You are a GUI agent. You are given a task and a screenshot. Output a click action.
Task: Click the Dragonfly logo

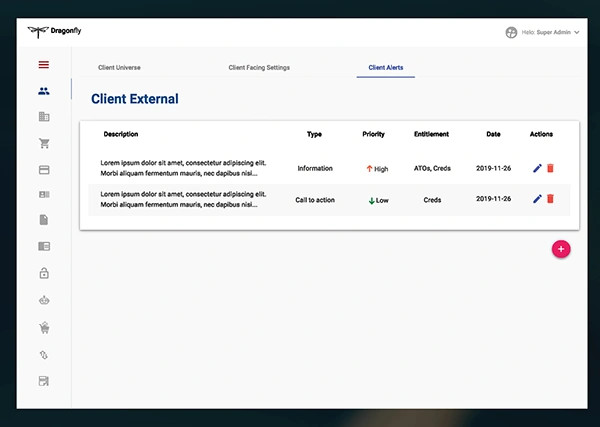54,31
